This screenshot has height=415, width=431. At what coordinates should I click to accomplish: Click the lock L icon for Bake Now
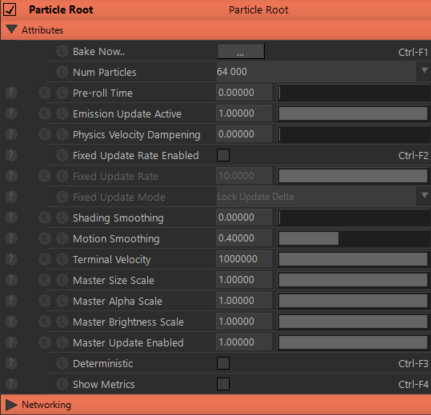(x=62, y=51)
